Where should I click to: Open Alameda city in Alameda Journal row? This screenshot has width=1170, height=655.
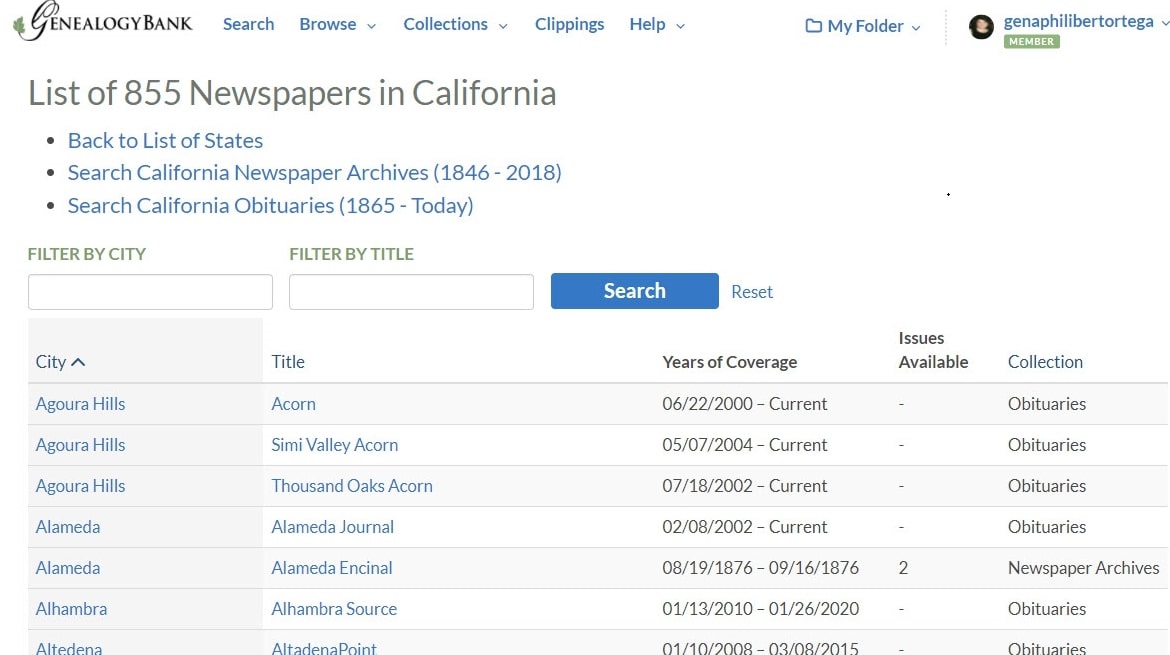point(67,527)
